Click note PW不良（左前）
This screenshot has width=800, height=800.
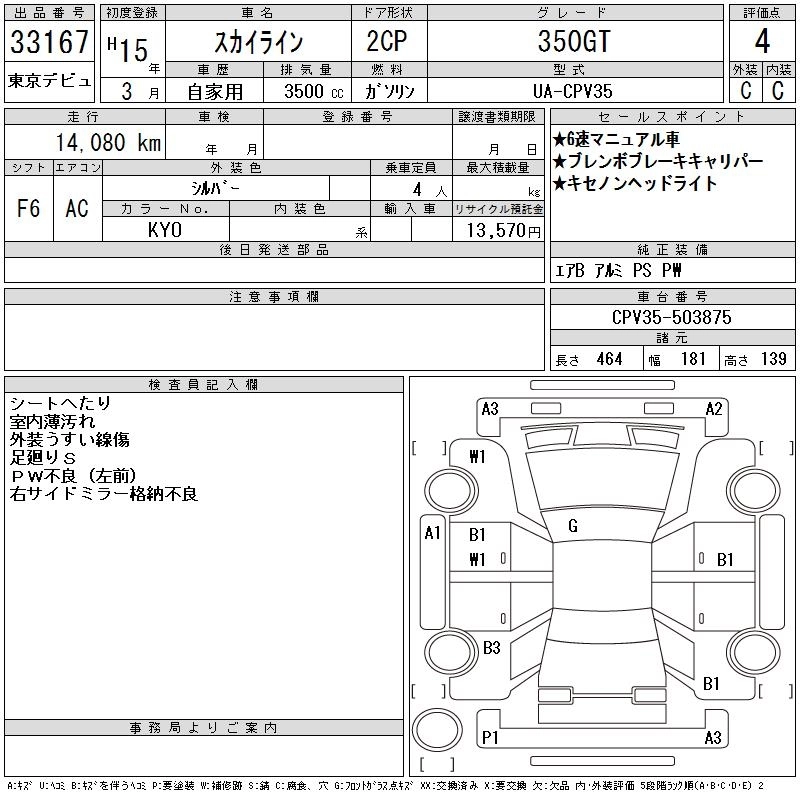click(x=73, y=476)
